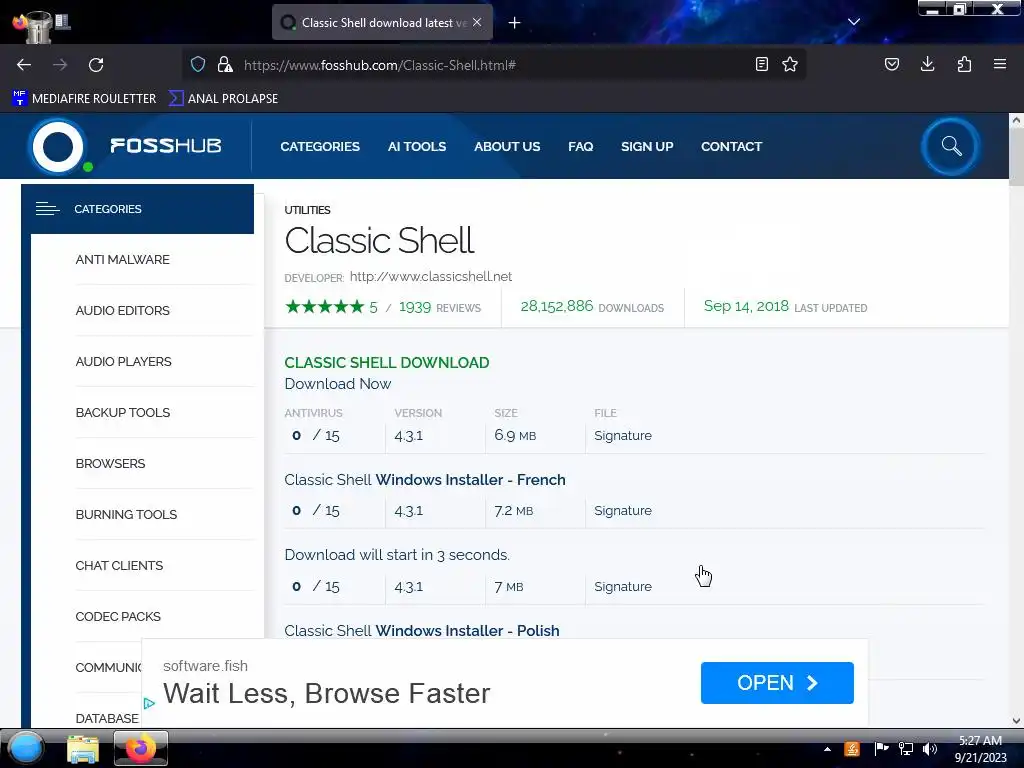Click the Sep 14, 2018 last updated date
The image size is (1024, 768).
746,306
